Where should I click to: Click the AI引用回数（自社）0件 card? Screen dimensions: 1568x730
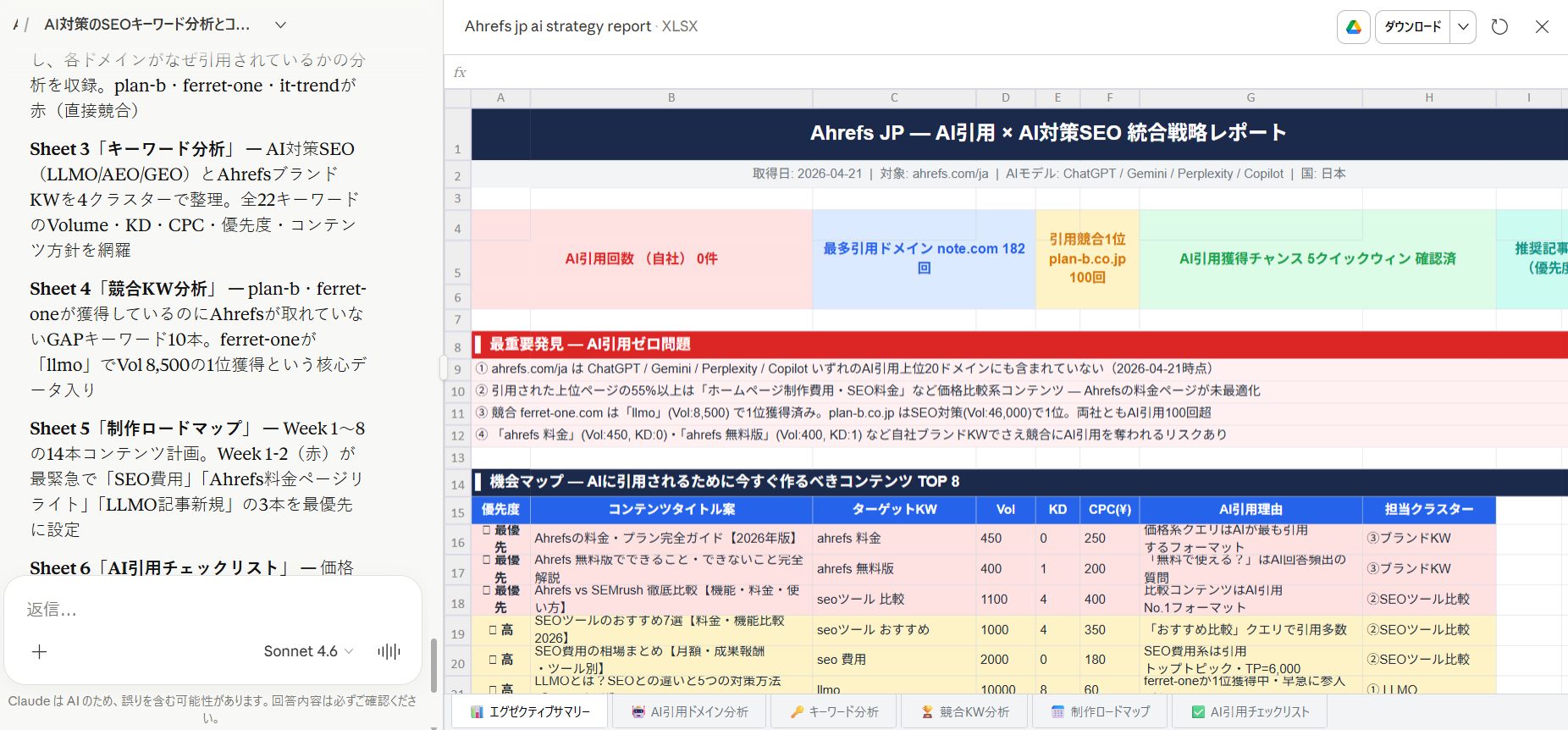[x=641, y=259]
